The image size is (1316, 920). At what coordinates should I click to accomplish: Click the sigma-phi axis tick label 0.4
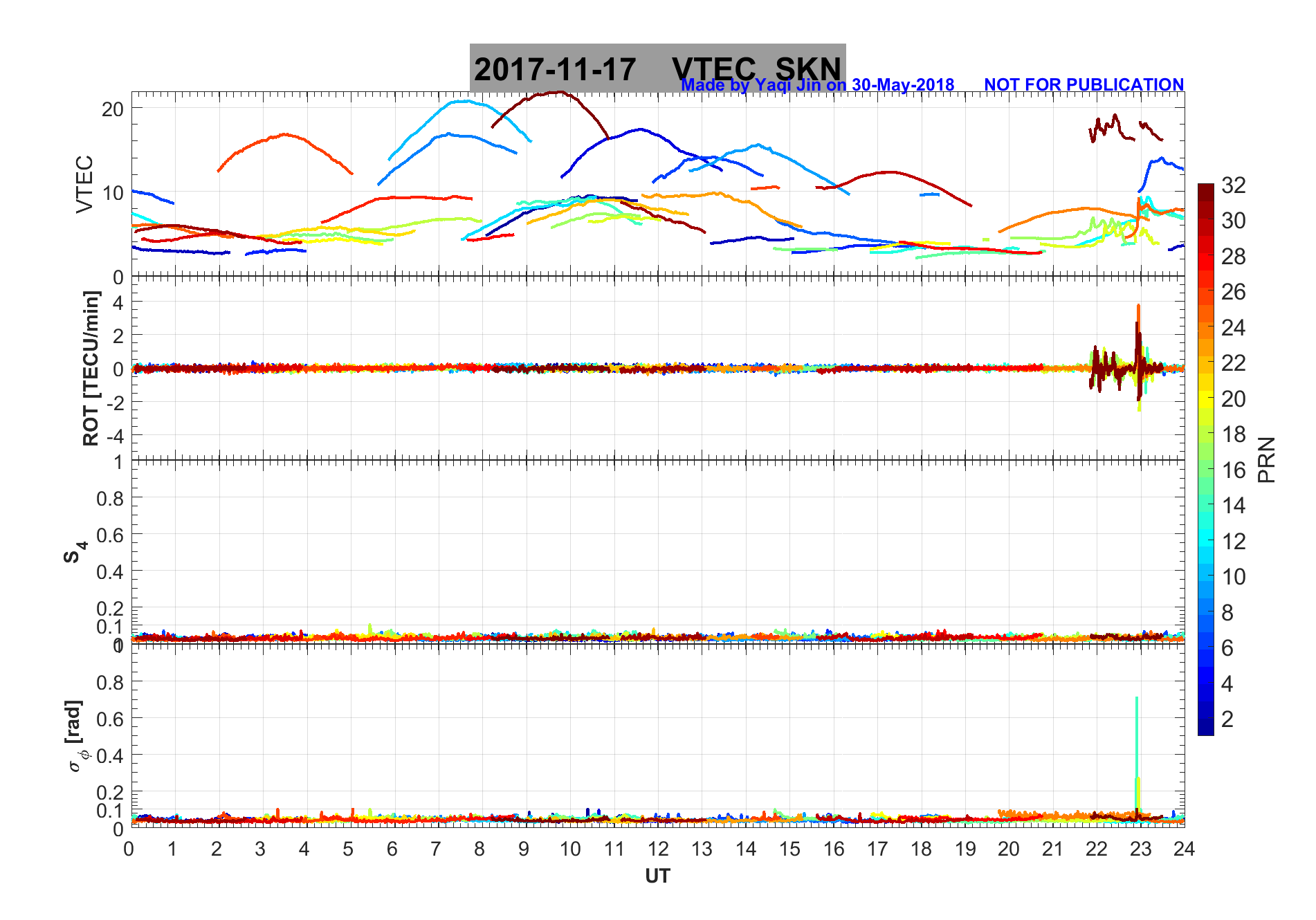pos(110,755)
